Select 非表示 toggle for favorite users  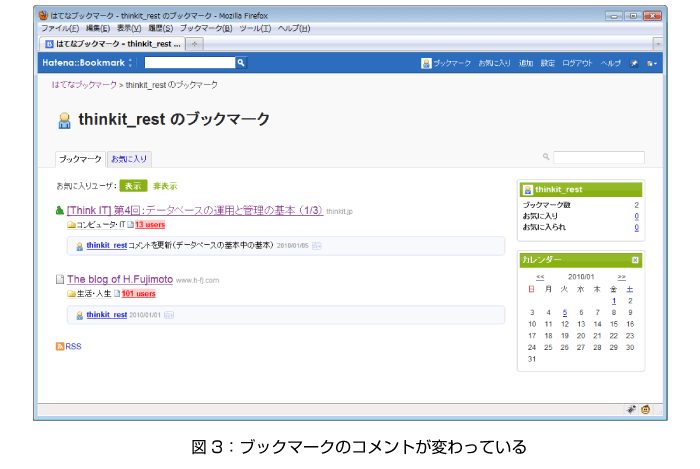tap(165, 186)
